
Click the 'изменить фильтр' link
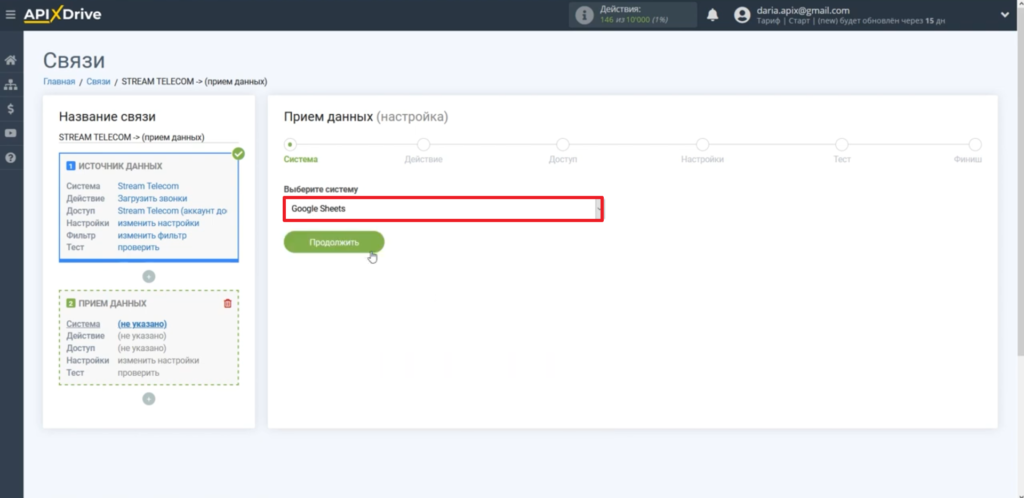pyautogui.click(x=152, y=235)
